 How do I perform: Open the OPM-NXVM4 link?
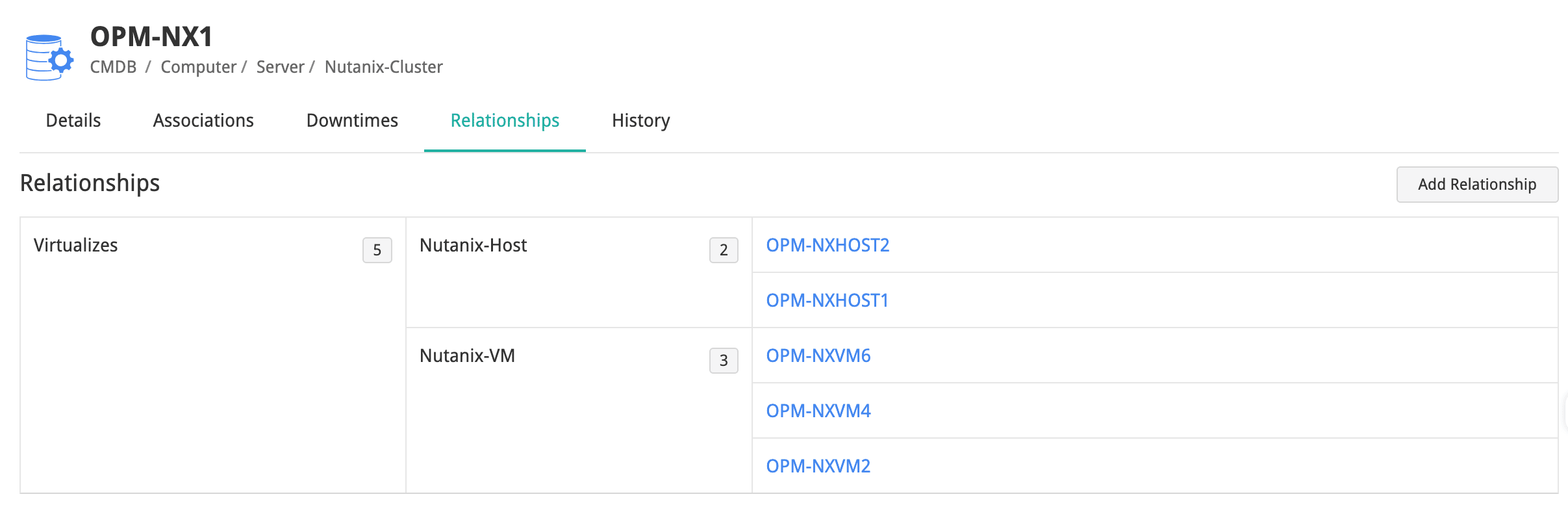818,411
